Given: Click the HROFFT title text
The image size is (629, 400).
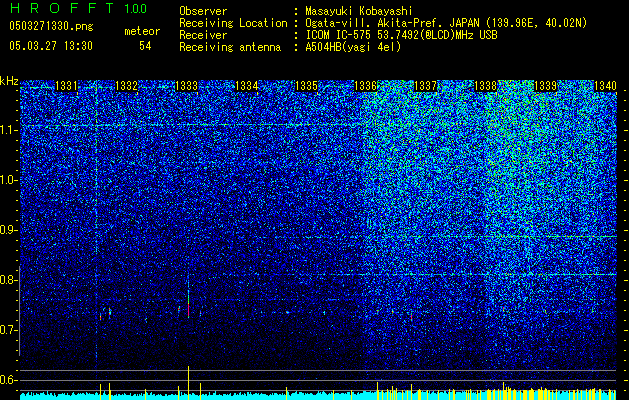Looking at the screenshot, I should [x=62, y=8].
